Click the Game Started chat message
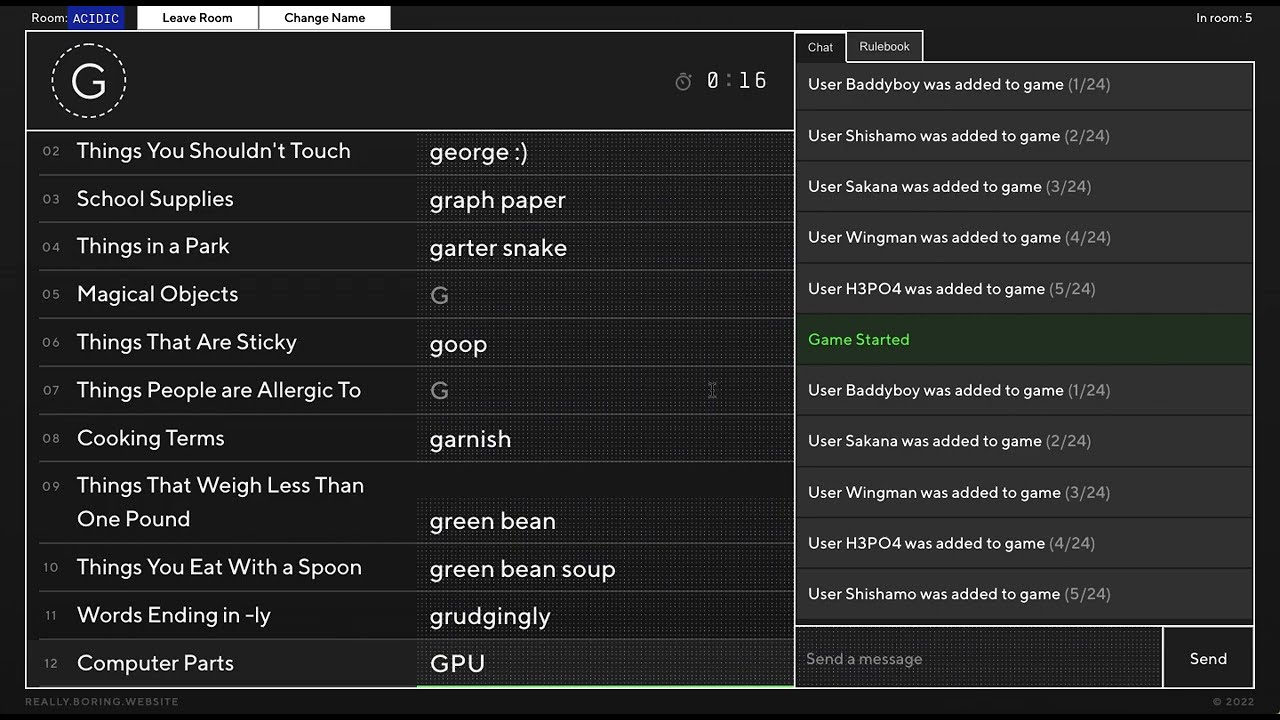Image resolution: width=1280 pixels, height=720 pixels. 1023,340
